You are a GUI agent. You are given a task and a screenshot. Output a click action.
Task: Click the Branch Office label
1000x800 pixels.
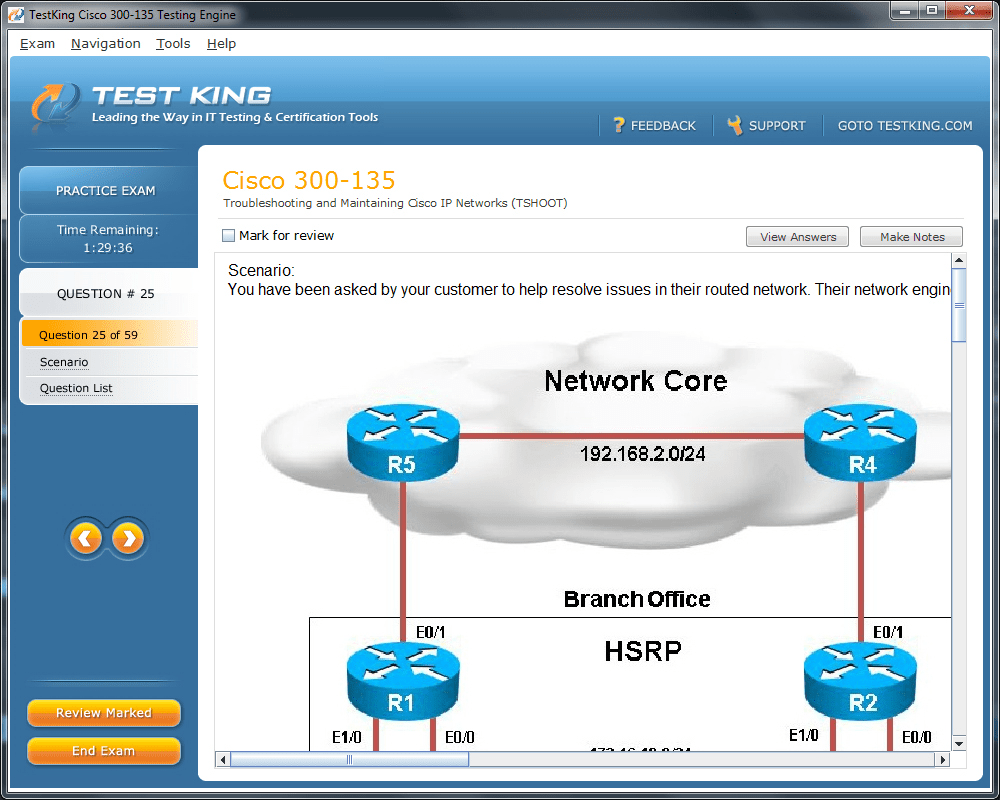(x=636, y=599)
